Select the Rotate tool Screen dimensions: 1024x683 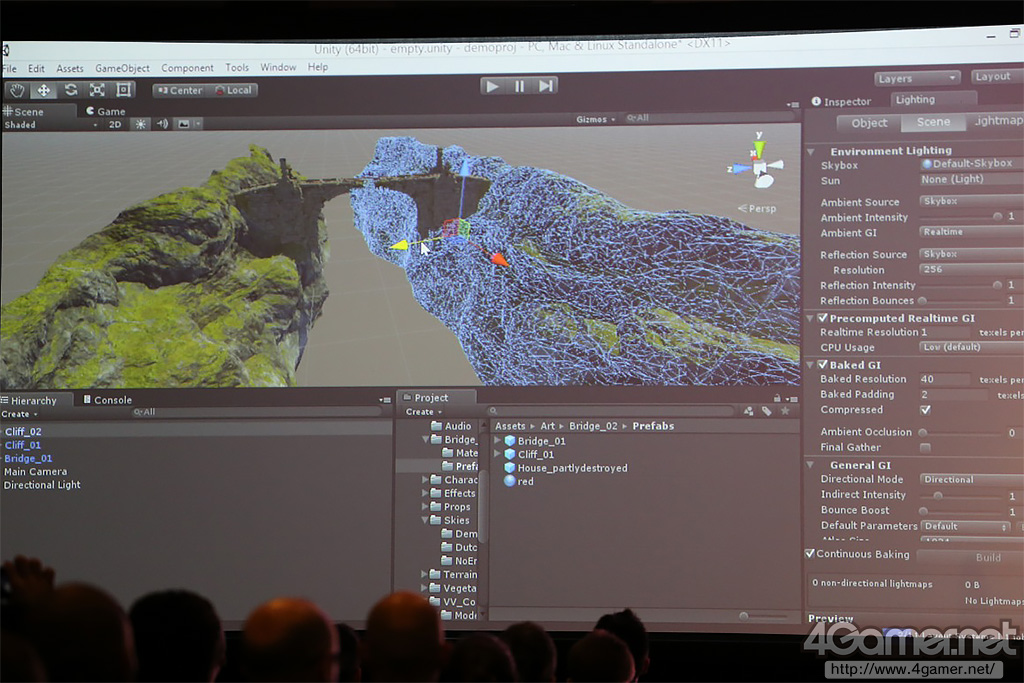click(x=71, y=90)
